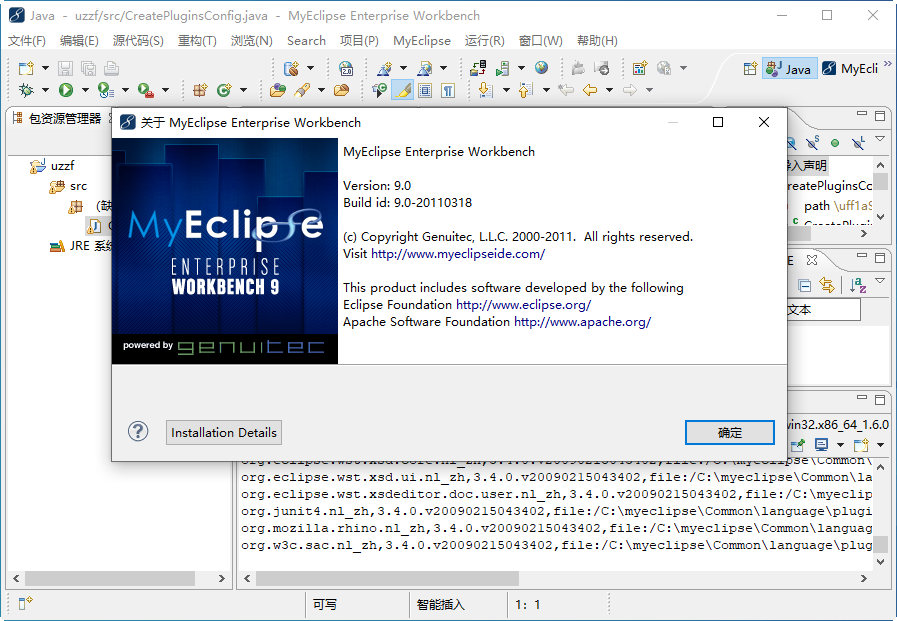This screenshot has width=897, height=621.
Task: Click the help question mark icon
Action: click(138, 432)
